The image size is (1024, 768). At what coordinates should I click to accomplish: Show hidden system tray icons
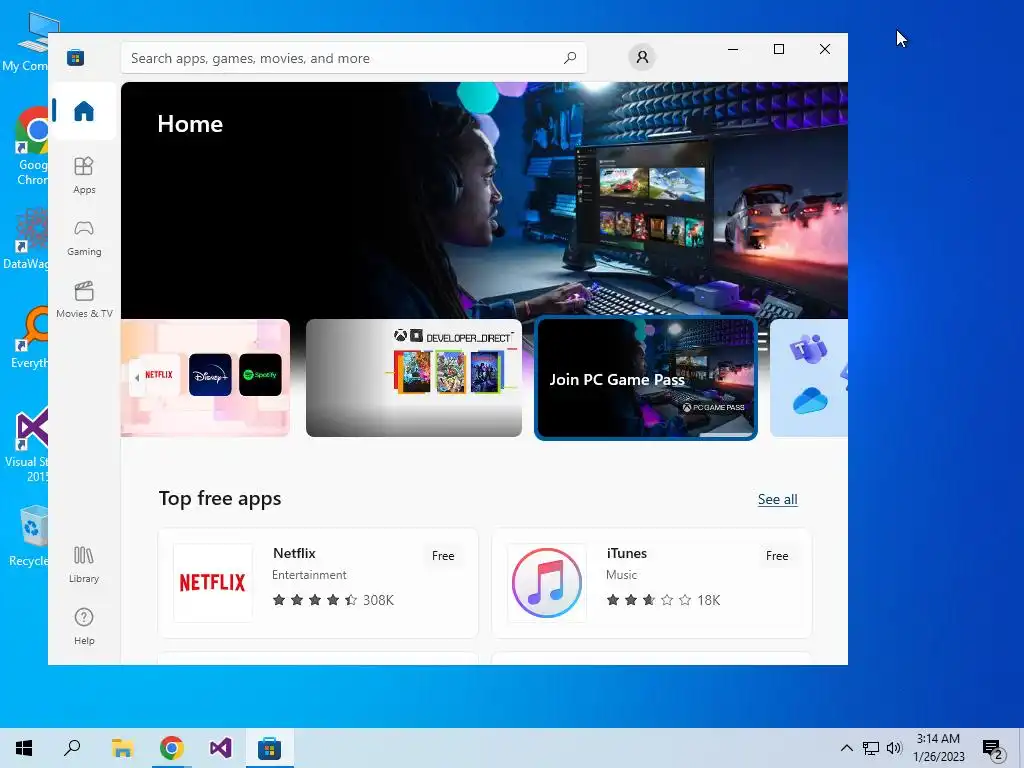[846, 748]
